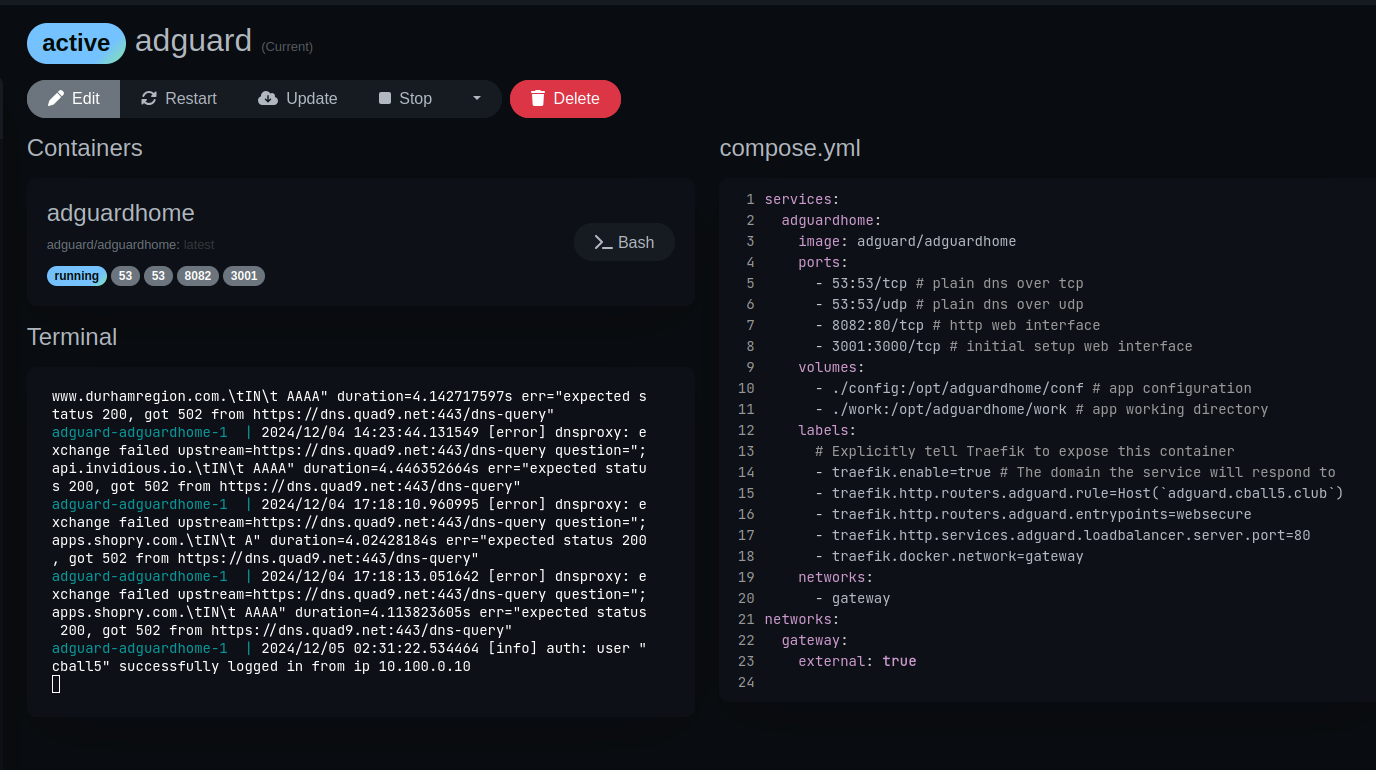This screenshot has width=1376, height=770.
Task: Open the 3001 port badge
Action: (x=244, y=276)
